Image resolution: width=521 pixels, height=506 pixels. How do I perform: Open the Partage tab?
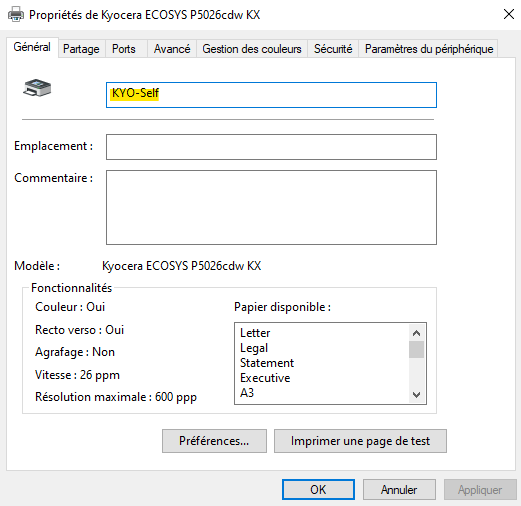pyautogui.click(x=81, y=49)
